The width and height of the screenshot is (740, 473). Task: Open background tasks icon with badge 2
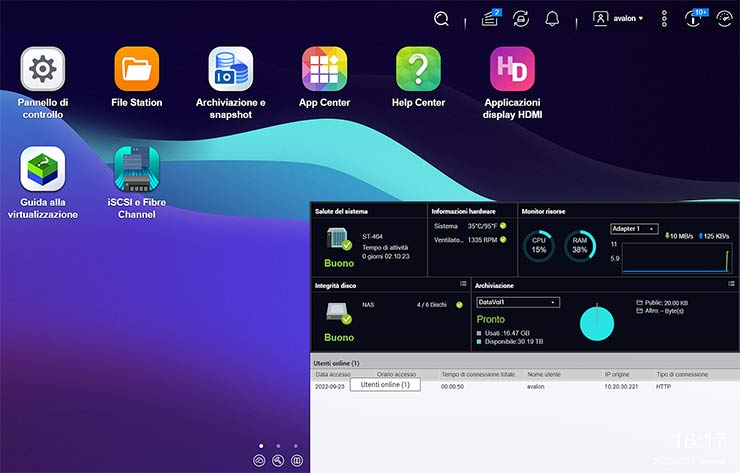click(x=490, y=18)
